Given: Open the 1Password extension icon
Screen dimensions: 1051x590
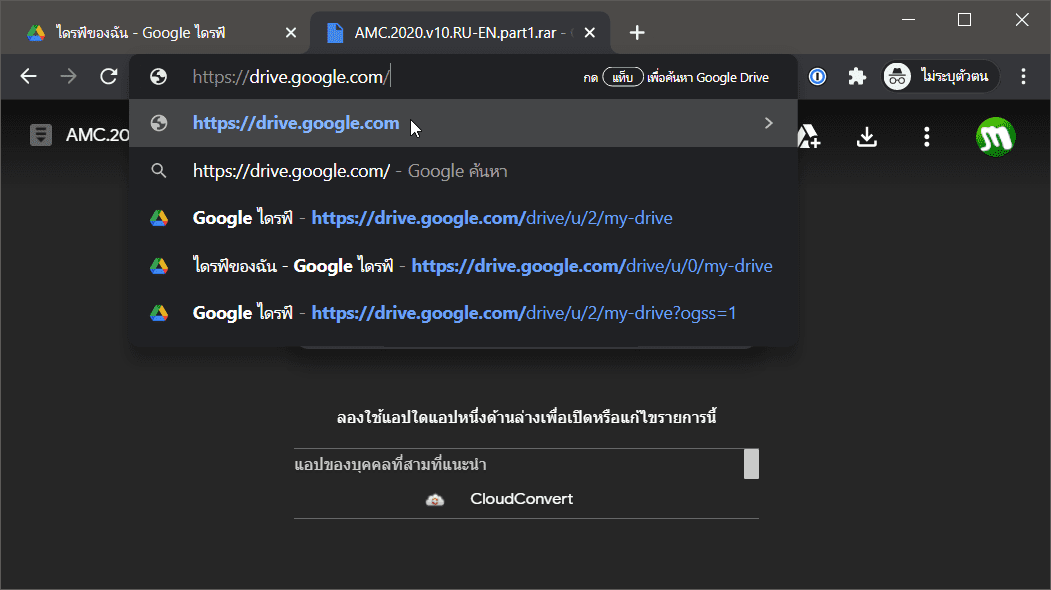Looking at the screenshot, I should coord(817,76).
